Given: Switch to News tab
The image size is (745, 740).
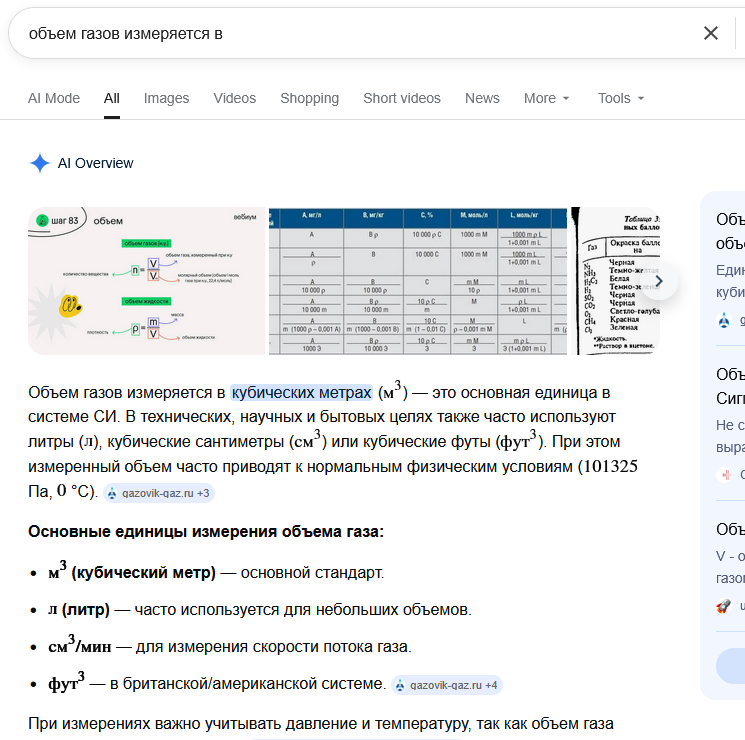Looking at the screenshot, I should pos(482,98).
